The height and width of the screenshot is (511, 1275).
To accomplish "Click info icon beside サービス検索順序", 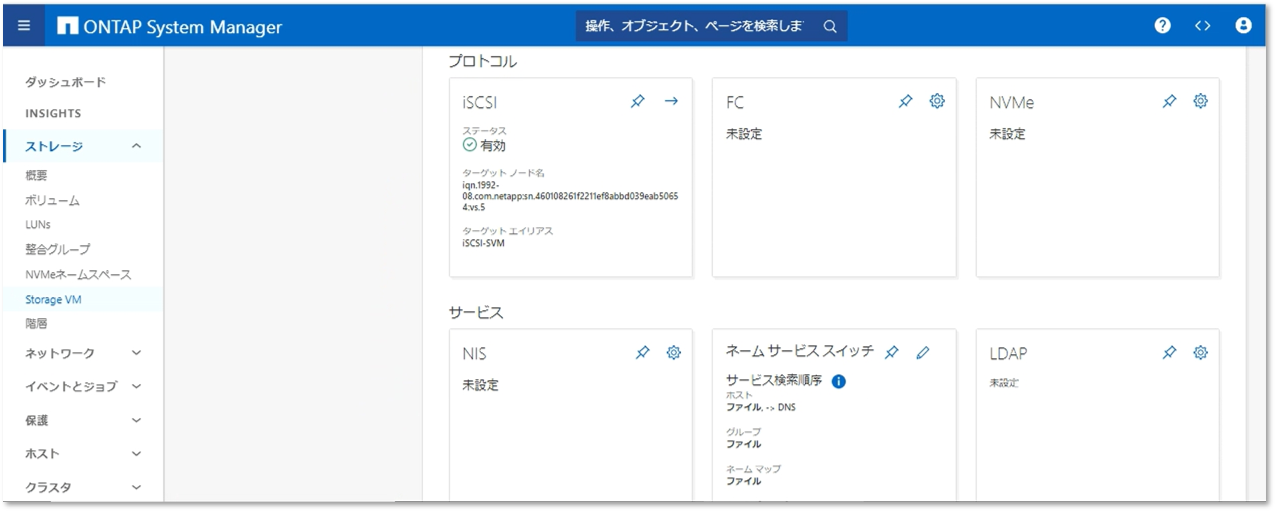I will pyautogui.click(x=839, y=381).
